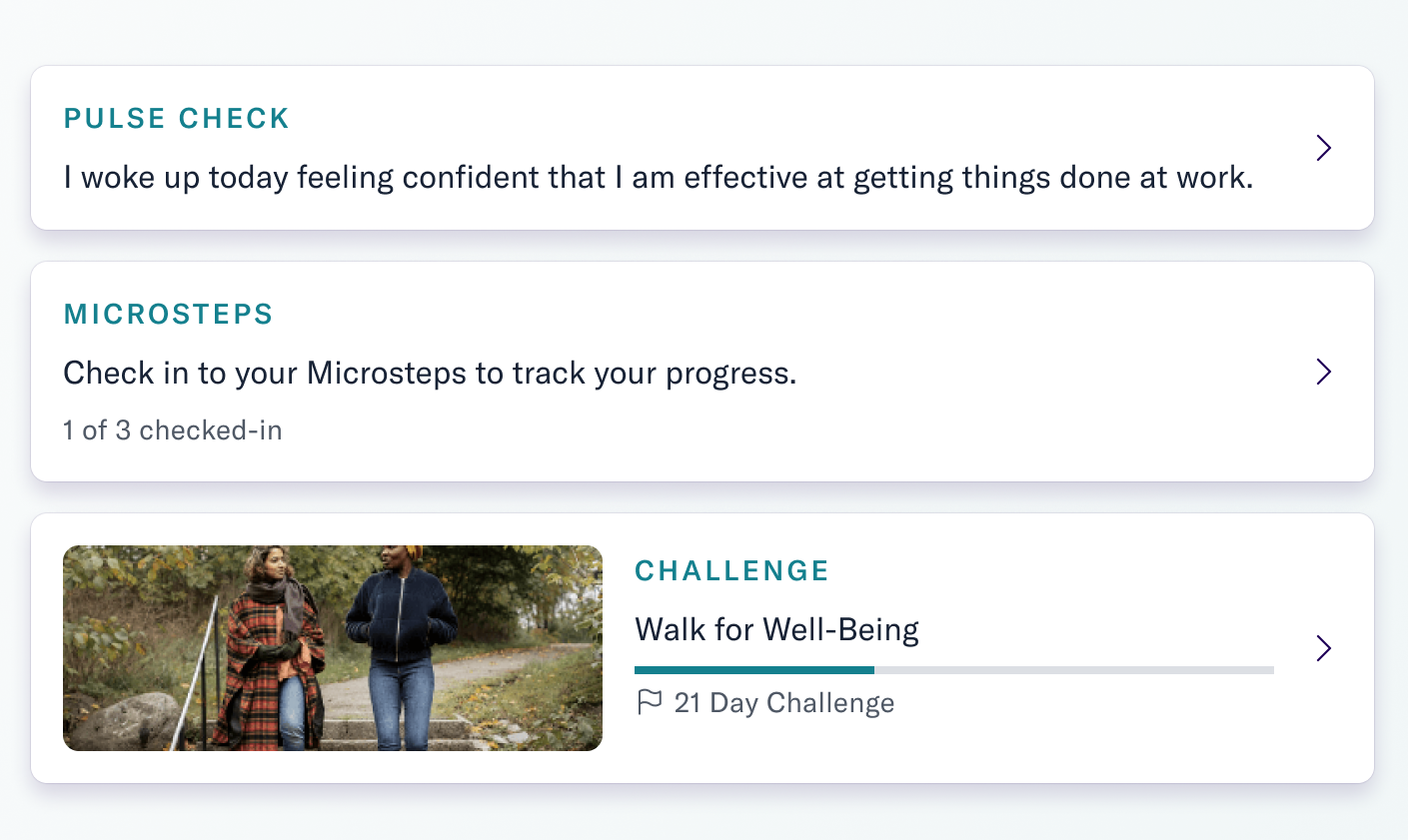Expand Microsteps with the right chevron
The height and width of the screenshot is (840, 1408).
coord(1324,372)
